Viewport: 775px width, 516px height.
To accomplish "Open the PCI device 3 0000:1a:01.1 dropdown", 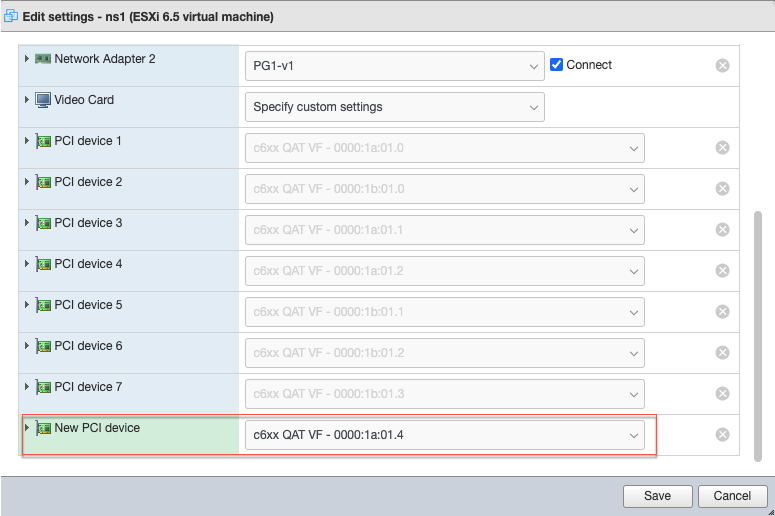I will click(x=444, y=230).
